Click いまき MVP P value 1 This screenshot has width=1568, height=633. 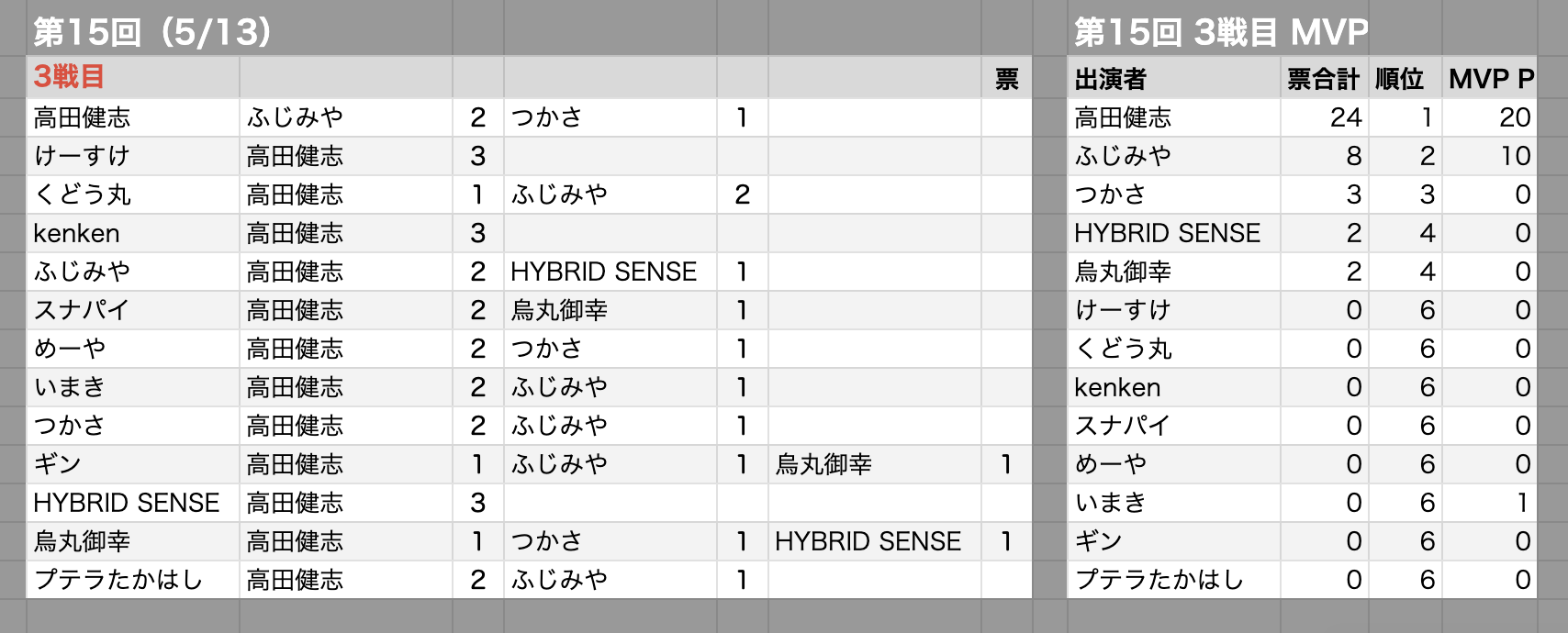tap(1490, 503)
